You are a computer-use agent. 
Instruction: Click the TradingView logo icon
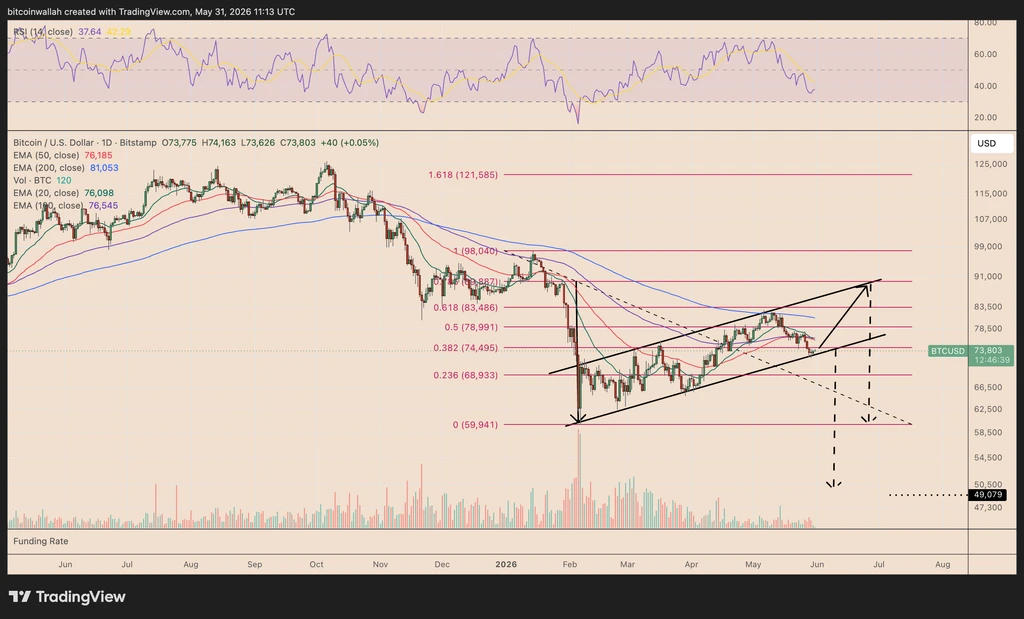20,596
